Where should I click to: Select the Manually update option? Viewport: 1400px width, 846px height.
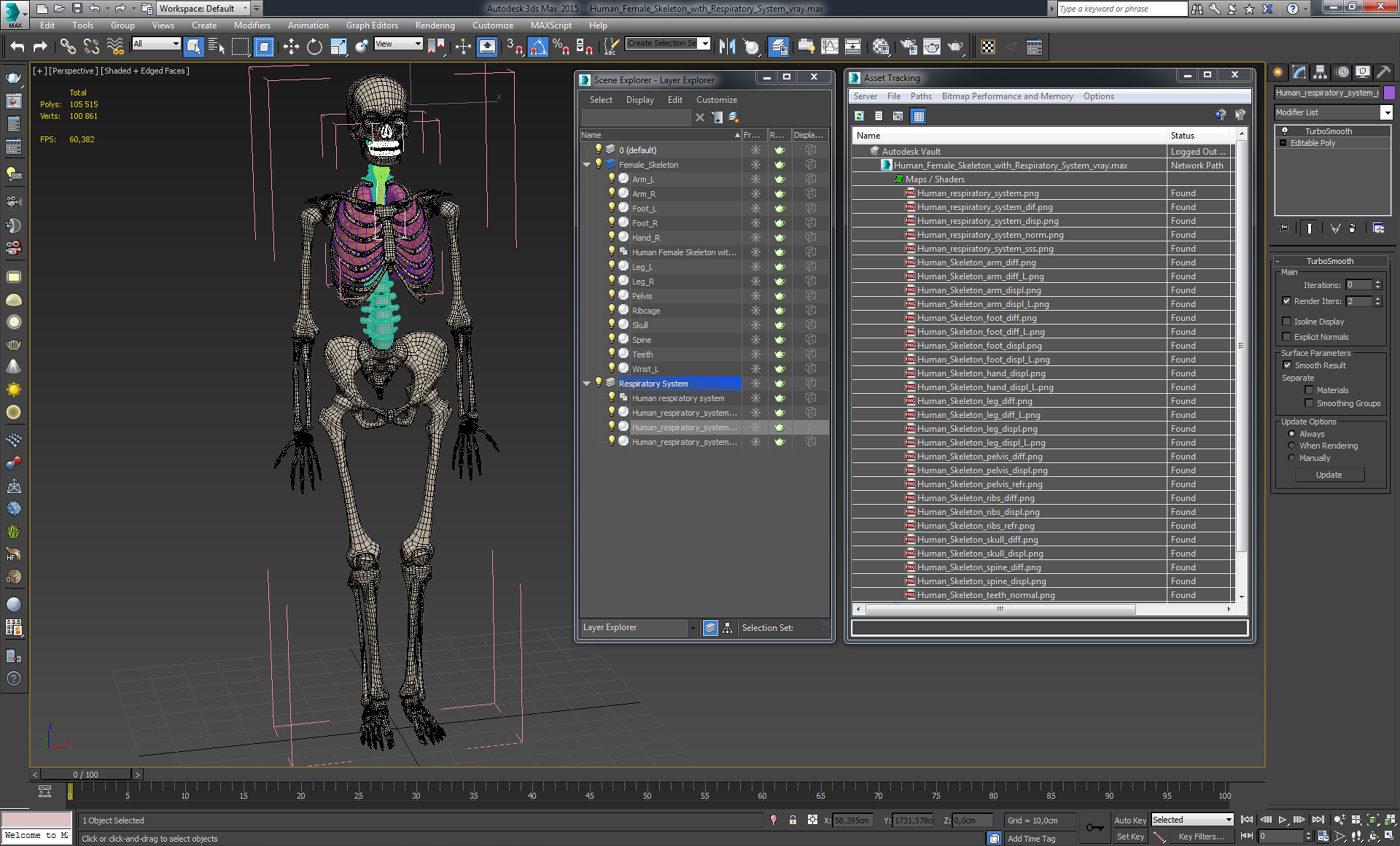coord(1291,458)
